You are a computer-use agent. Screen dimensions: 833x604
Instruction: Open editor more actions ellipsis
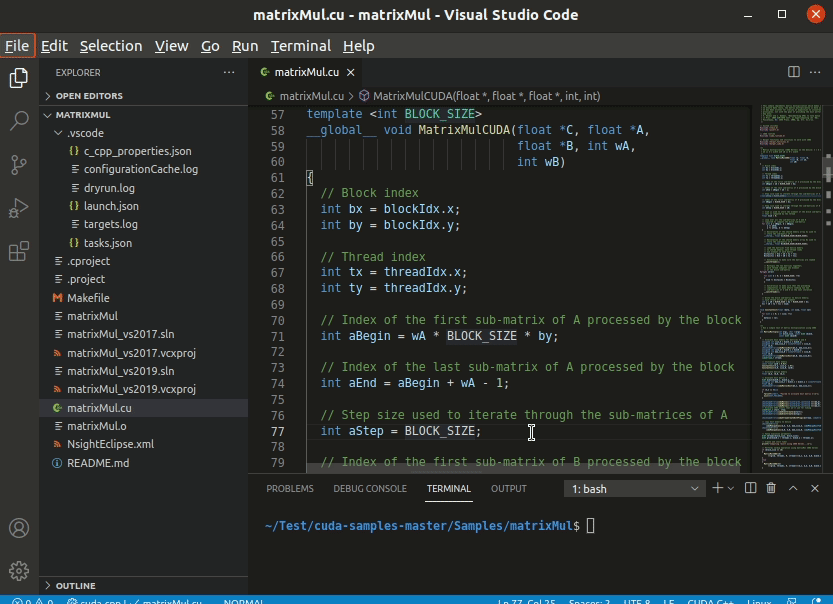815,72
